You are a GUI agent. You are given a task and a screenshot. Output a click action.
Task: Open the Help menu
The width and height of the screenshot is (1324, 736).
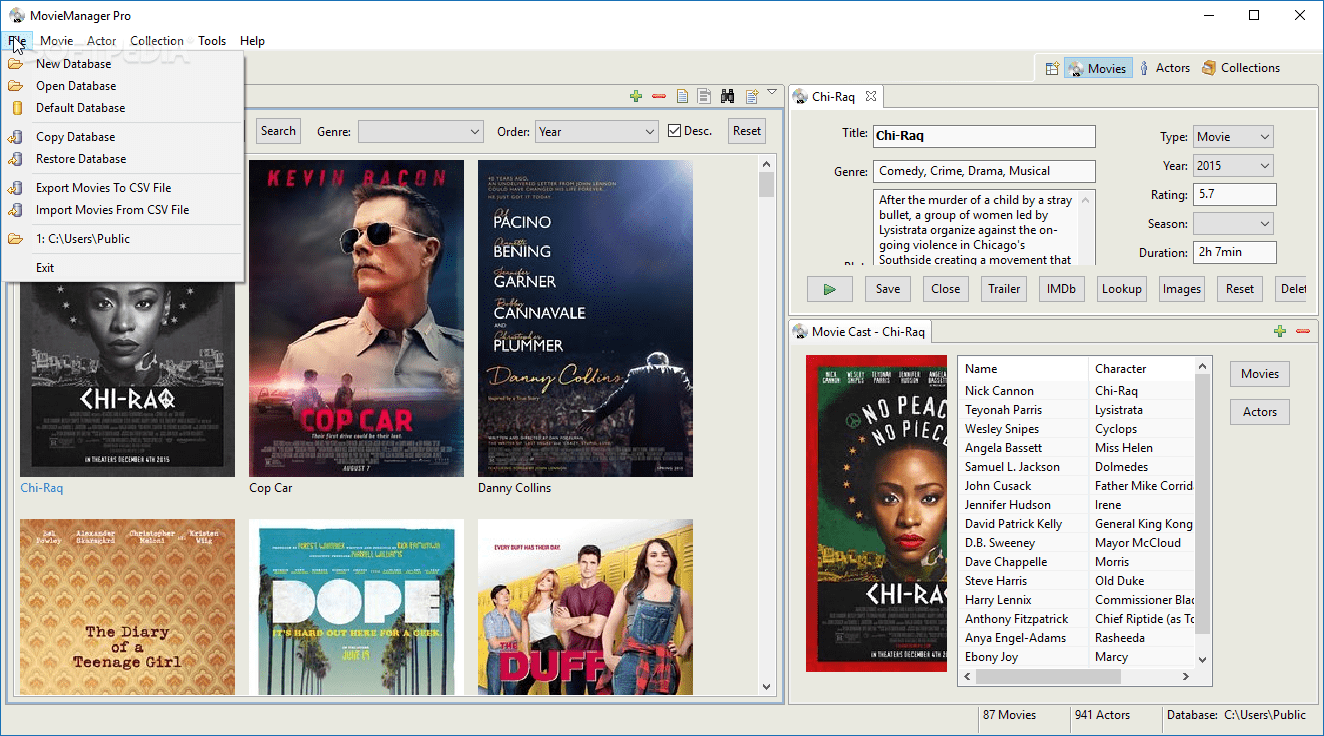point(253,41)
